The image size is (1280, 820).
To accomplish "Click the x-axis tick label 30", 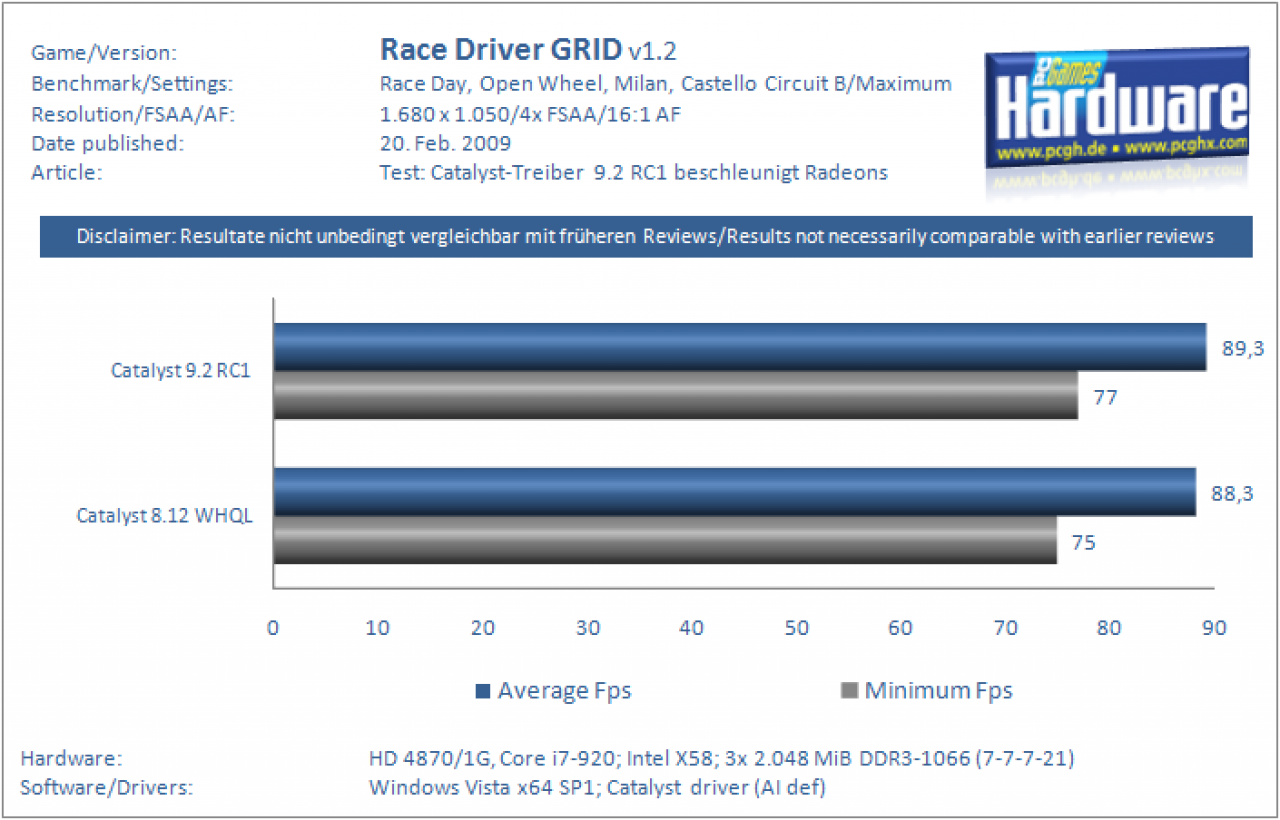I will coord(587,627).
